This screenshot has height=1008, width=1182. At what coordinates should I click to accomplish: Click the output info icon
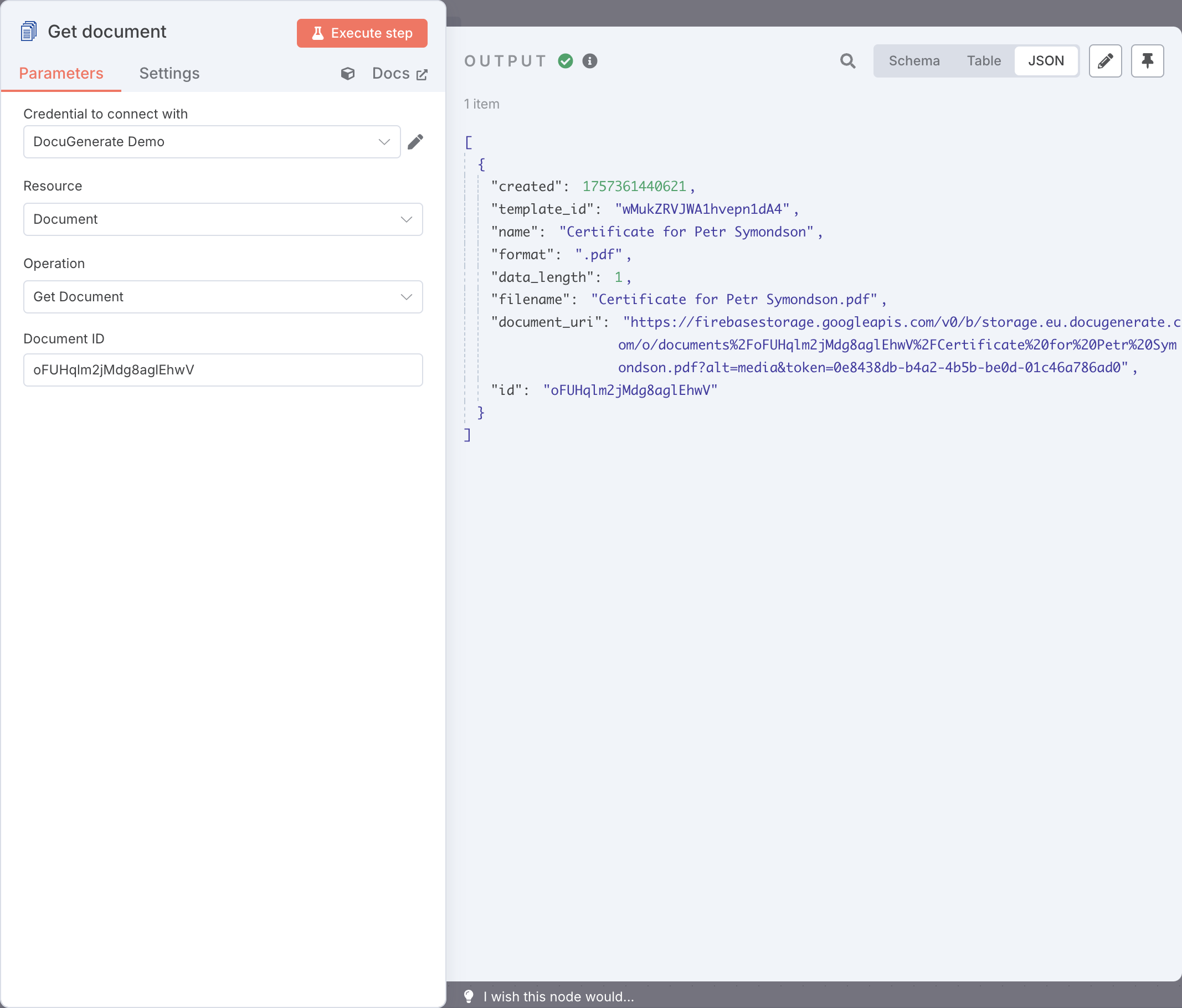(x=590, y=61)
